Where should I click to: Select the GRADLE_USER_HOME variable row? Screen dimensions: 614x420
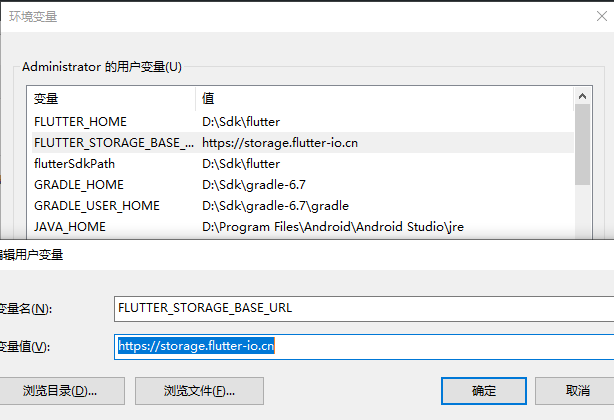303,206
